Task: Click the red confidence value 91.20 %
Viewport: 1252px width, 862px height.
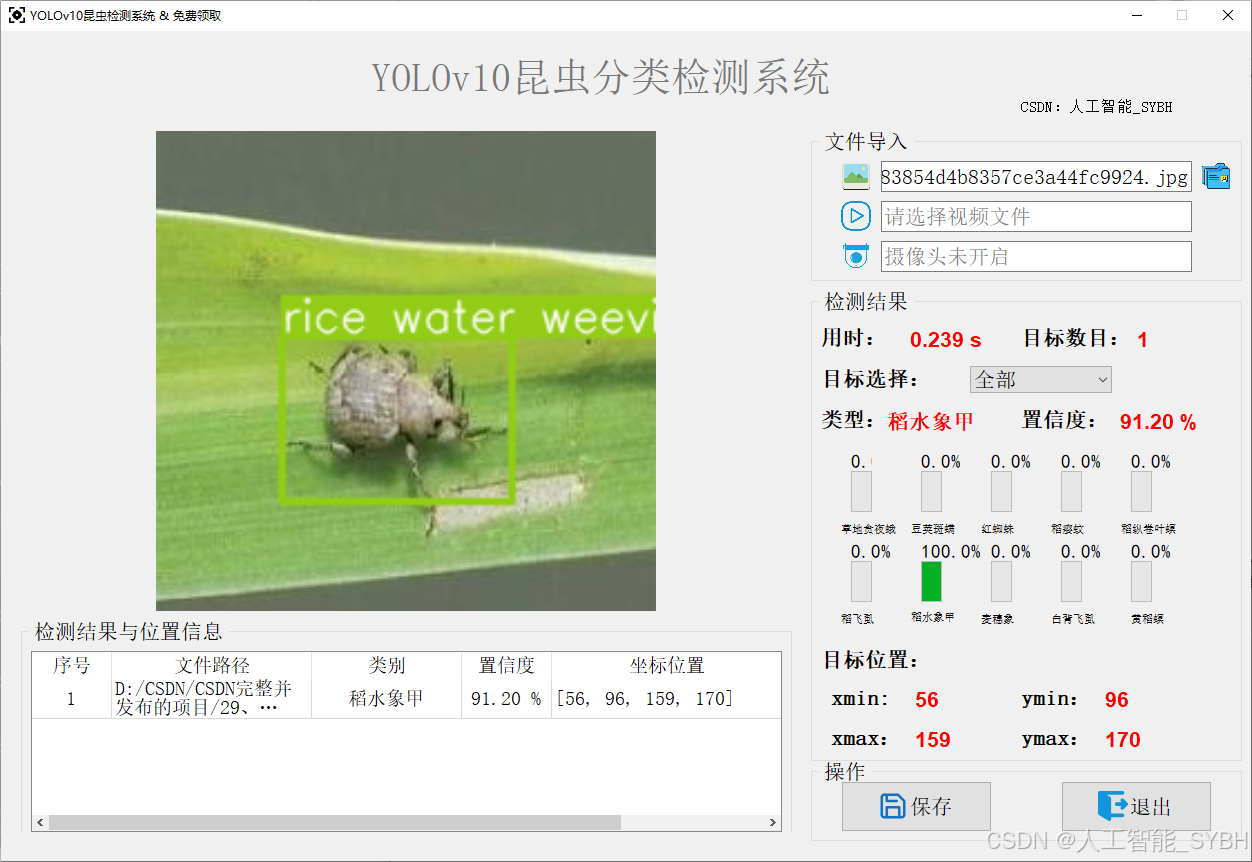Action: (1158, 422)
